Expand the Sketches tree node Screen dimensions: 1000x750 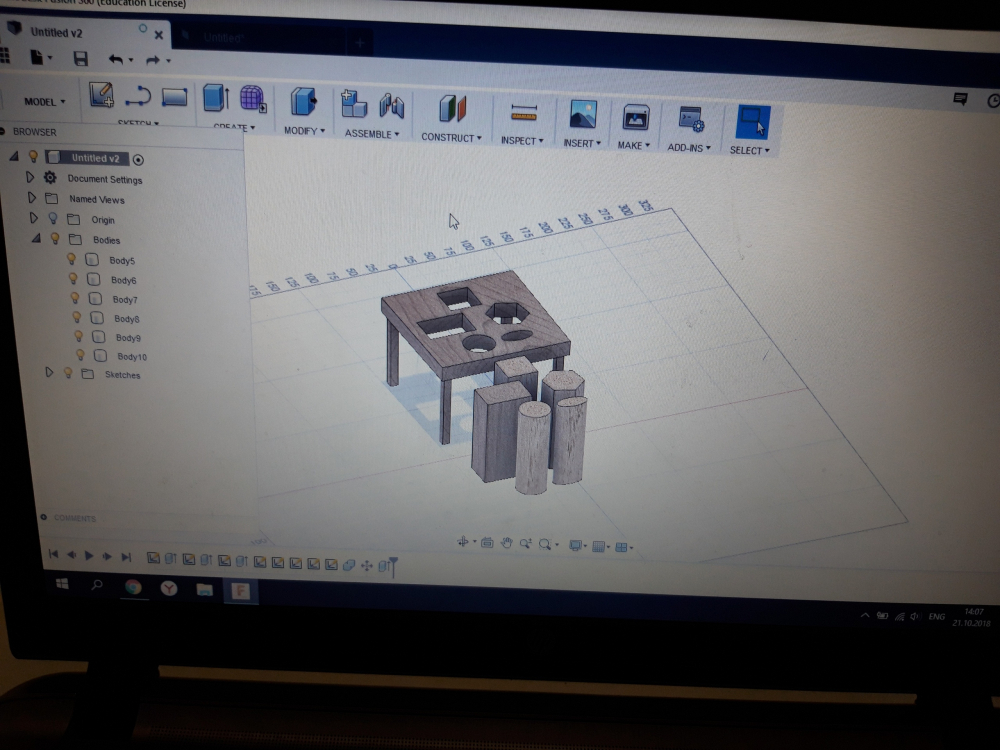point(48,372)
